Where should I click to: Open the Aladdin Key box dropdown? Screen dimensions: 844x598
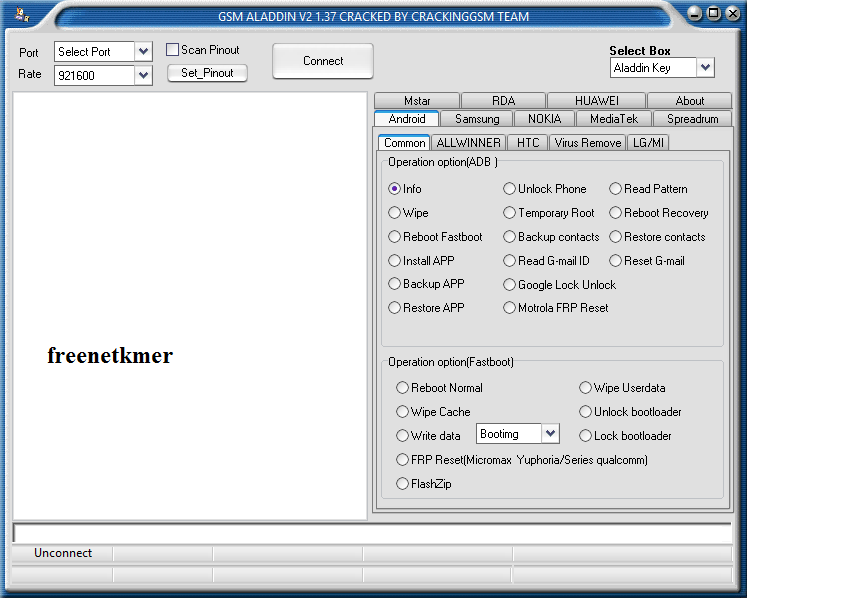705,67
